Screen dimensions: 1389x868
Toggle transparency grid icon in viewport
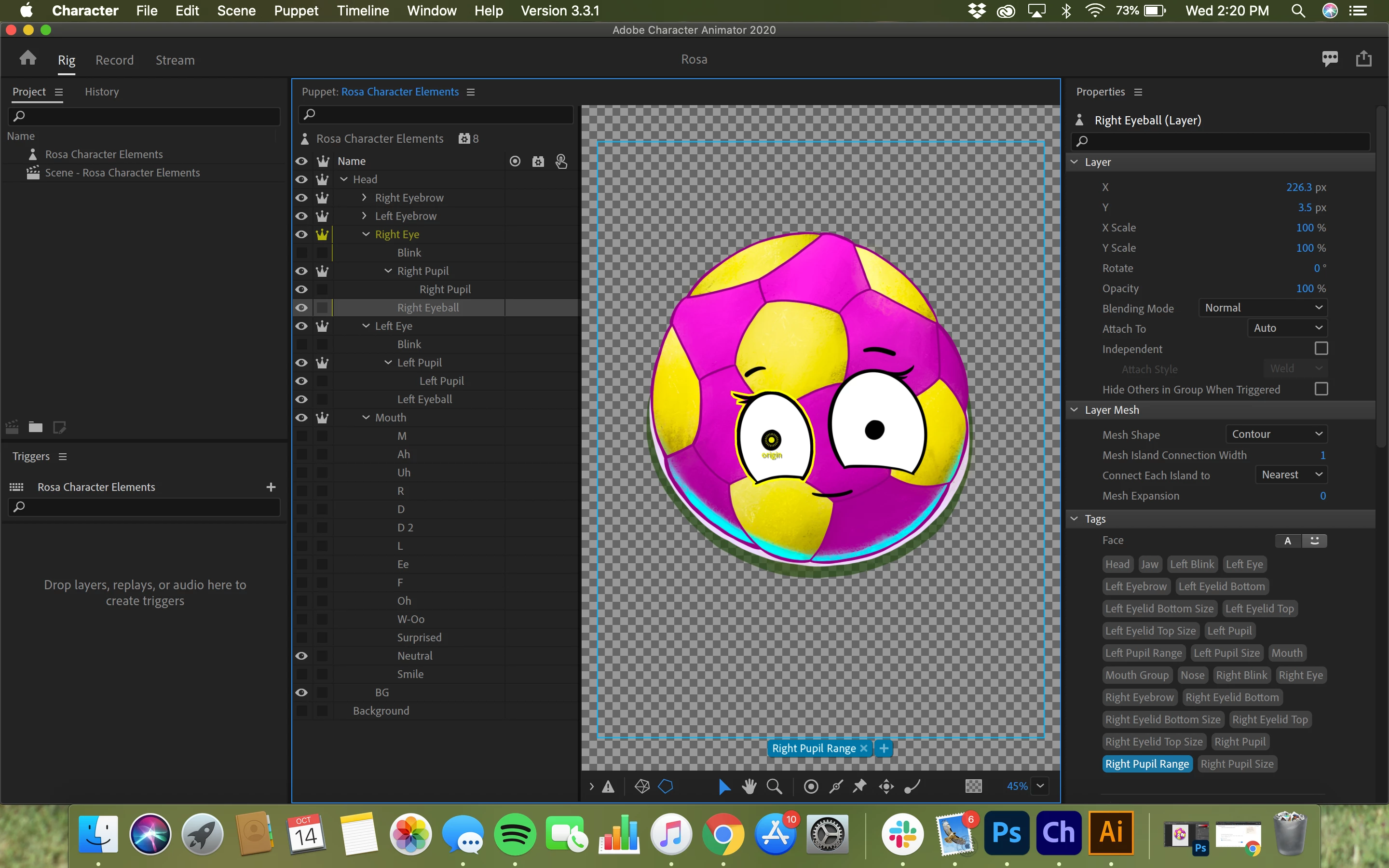tap(973, 786)
